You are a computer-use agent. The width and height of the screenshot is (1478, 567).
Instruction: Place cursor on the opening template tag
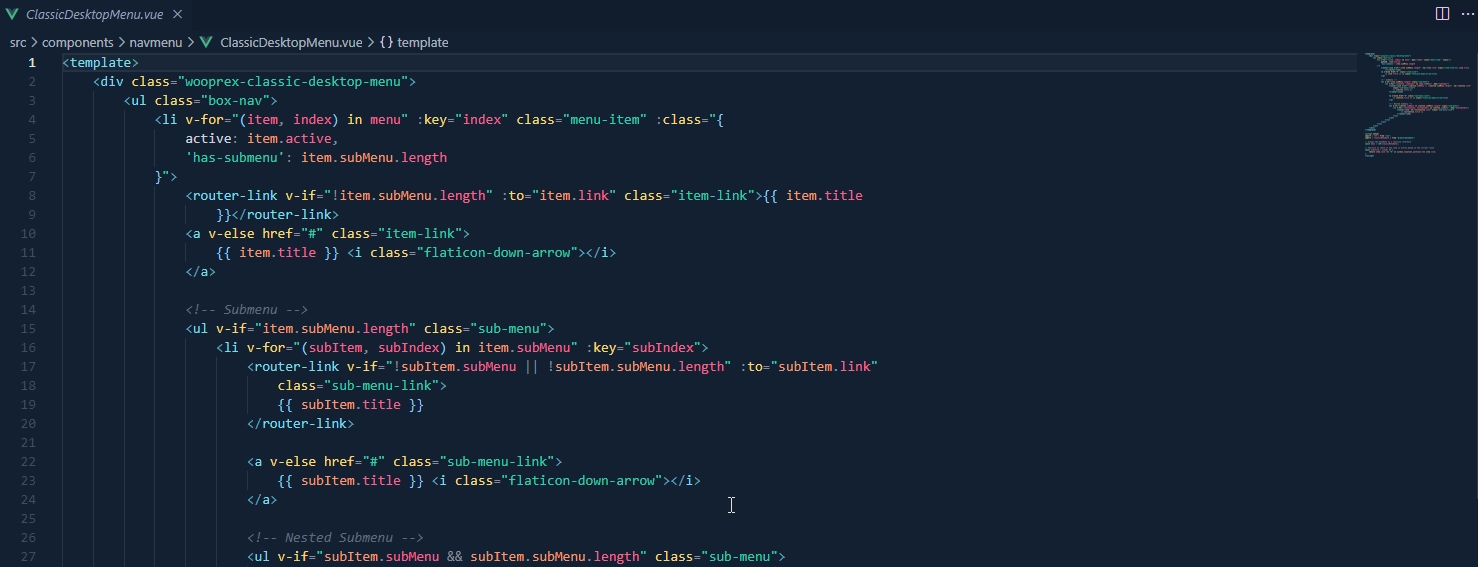(100, 62)
